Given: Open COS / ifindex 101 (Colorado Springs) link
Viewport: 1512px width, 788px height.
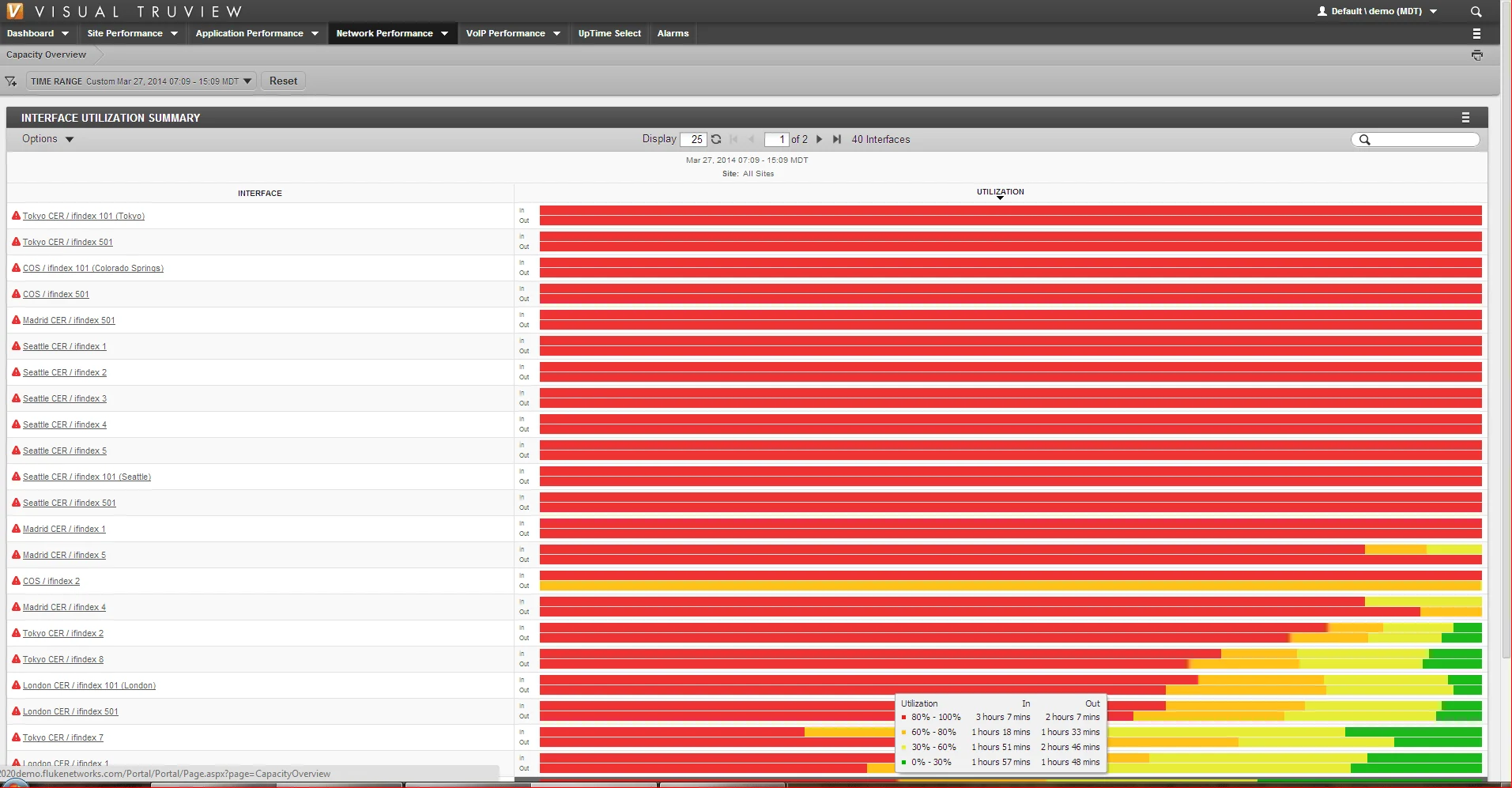Looking at the screenshot, I should click(x=93, y=268).
